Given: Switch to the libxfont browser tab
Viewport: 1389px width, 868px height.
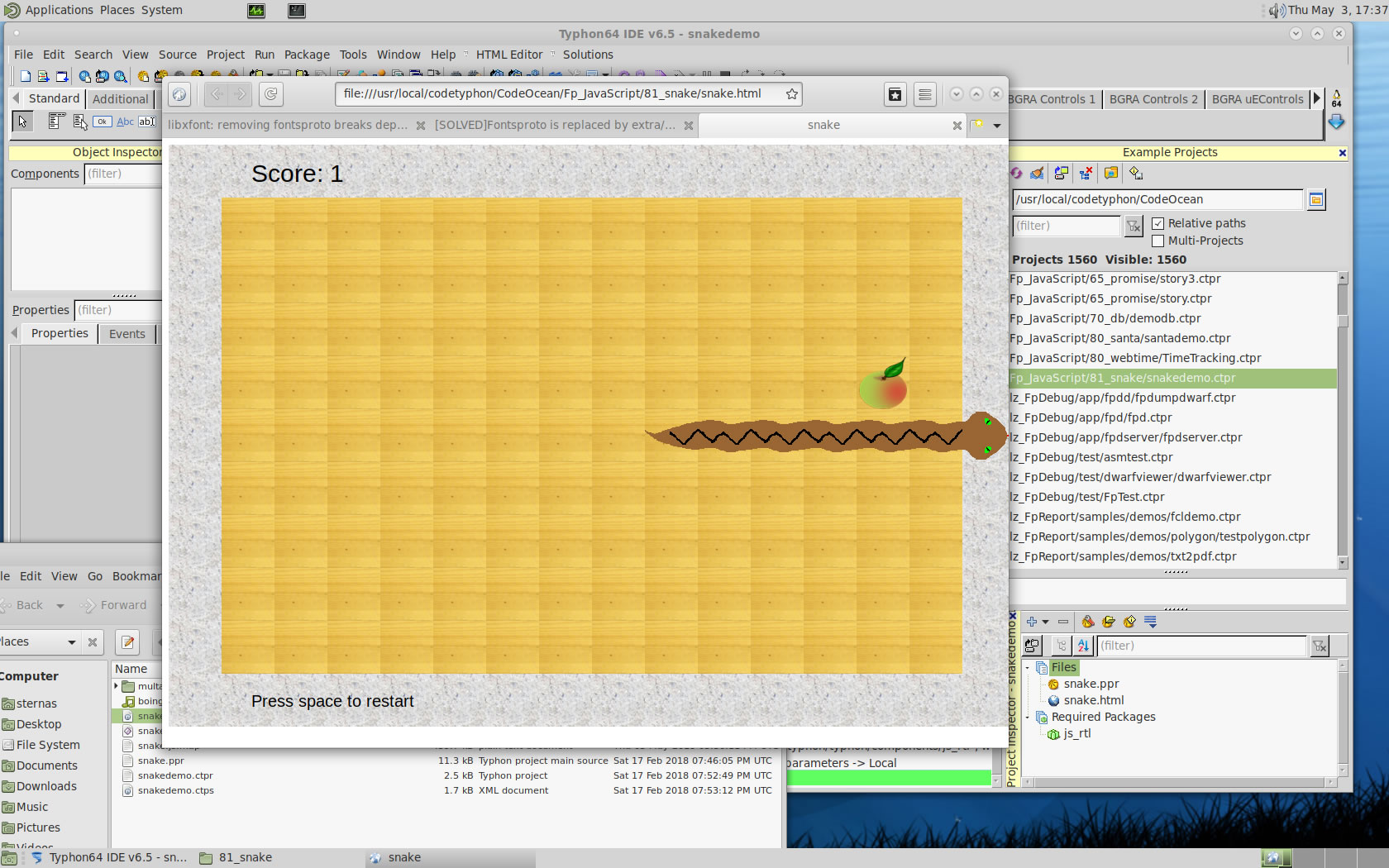Looking at the screenshot, I should (x=288, y=125).
